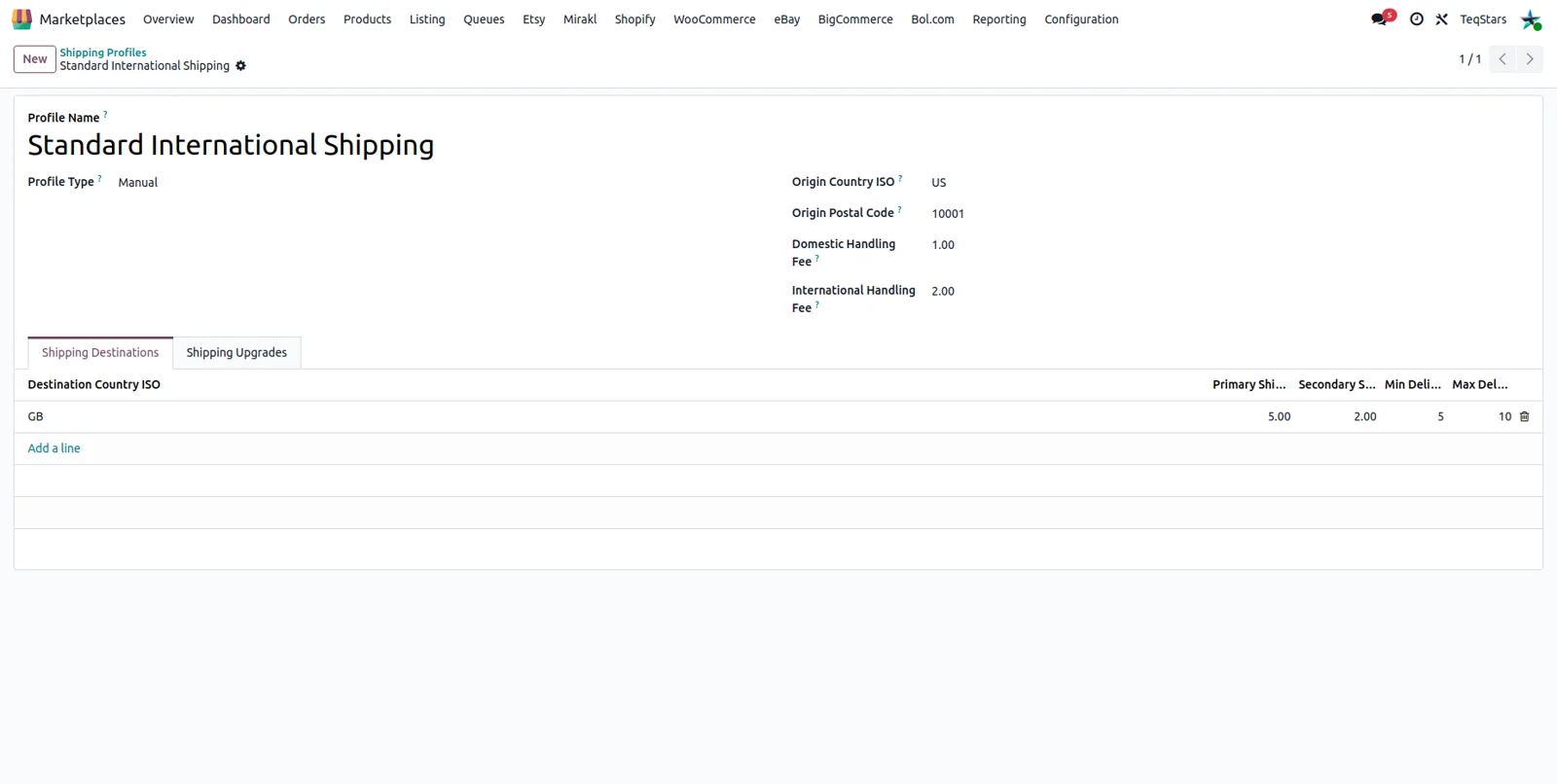Viewport: 1557px width, 784px height.
Task: Go to the previous record
Action: [x=1503, y=59]
